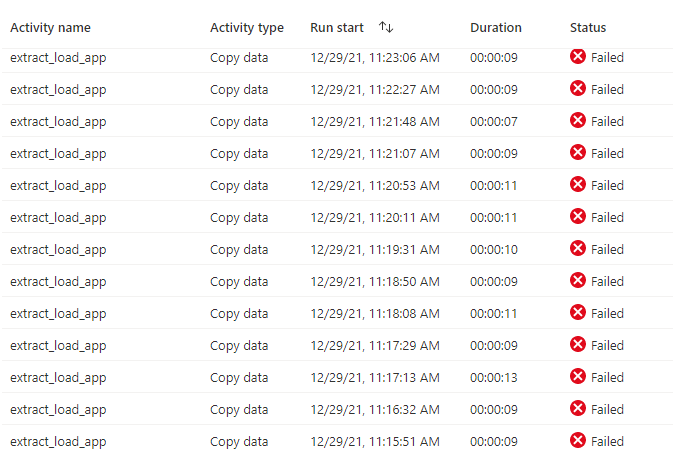
Task: Click the failed icon for the 11:17:13 AM run
Action: (x=578, y=376)
